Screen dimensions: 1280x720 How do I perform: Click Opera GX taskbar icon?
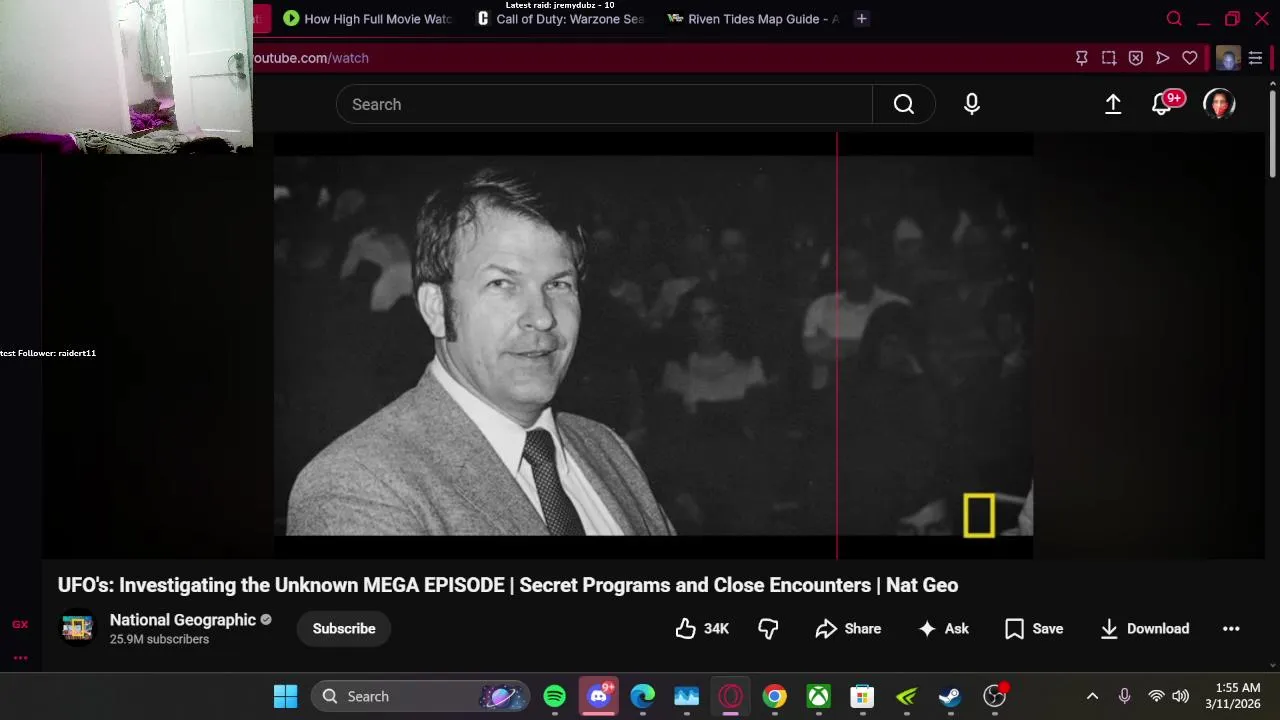730,696
